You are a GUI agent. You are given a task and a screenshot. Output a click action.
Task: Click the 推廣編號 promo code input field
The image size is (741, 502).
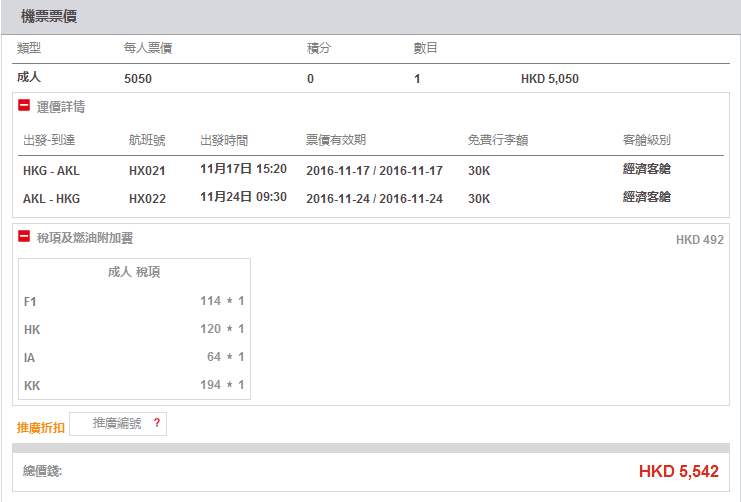coord(118,424)
